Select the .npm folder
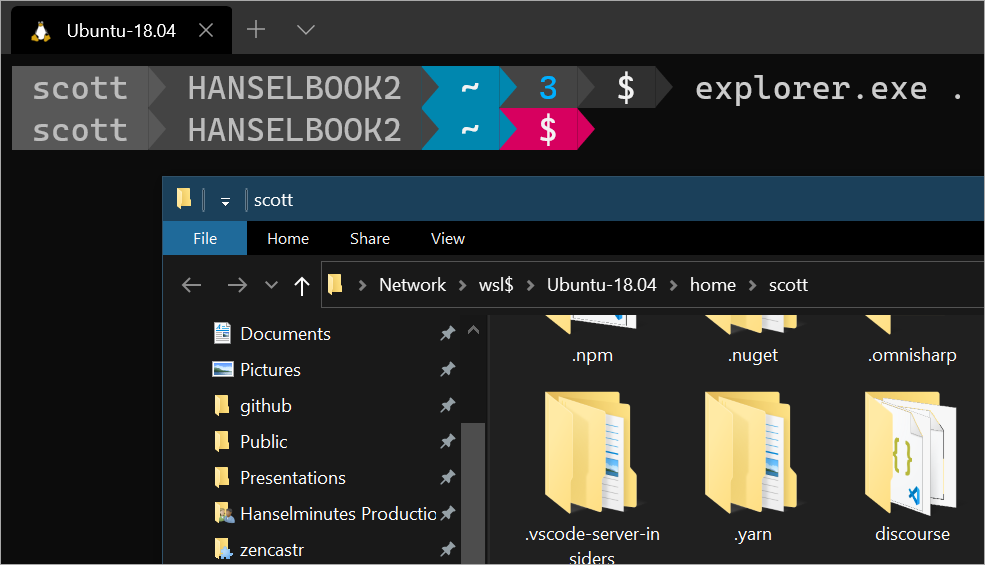Screen dimensions: 985x565 pyautogui.click(x=592, y=340)
